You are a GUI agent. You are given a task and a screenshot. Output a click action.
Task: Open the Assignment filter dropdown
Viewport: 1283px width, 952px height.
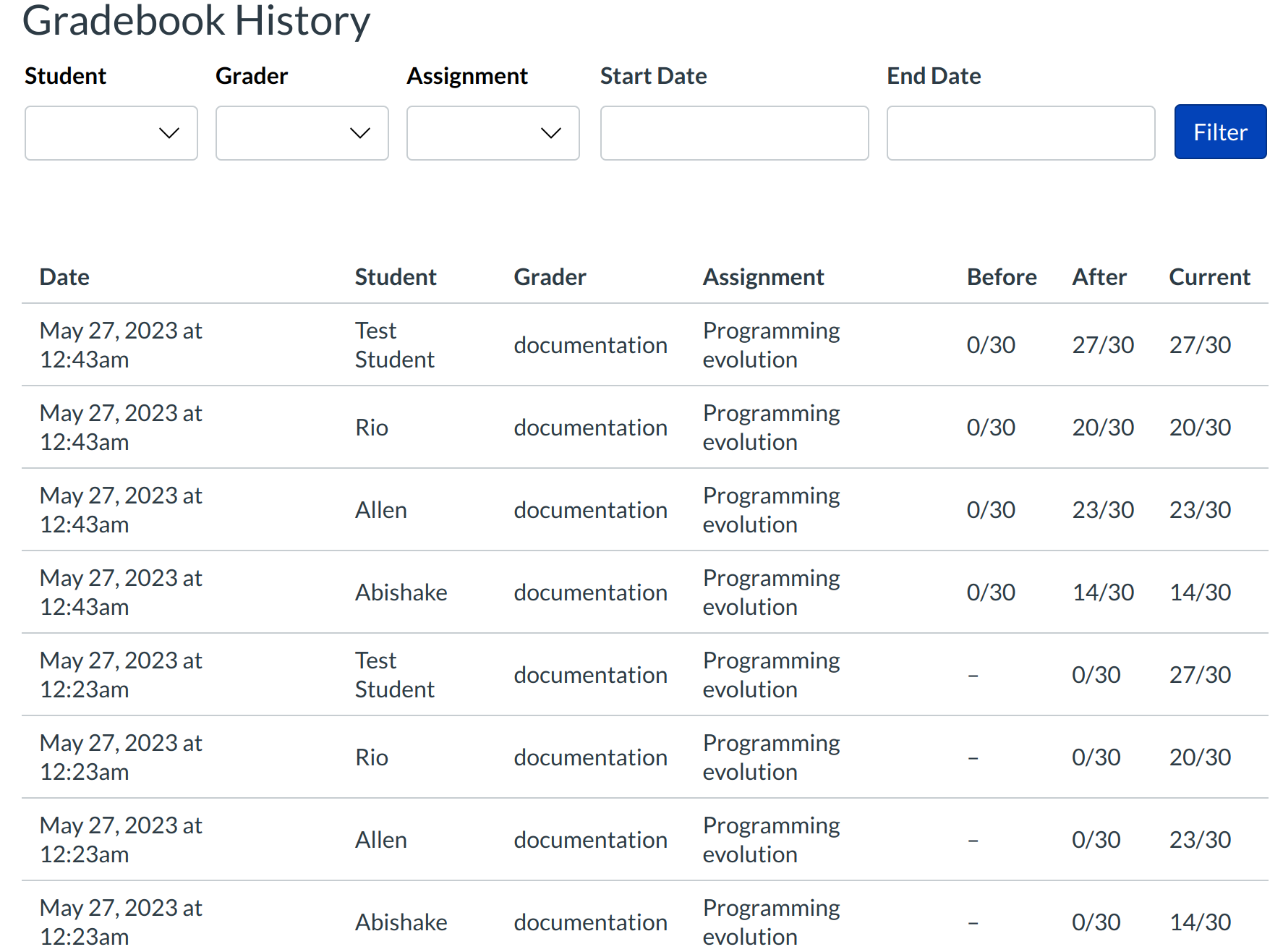point(493,133)
